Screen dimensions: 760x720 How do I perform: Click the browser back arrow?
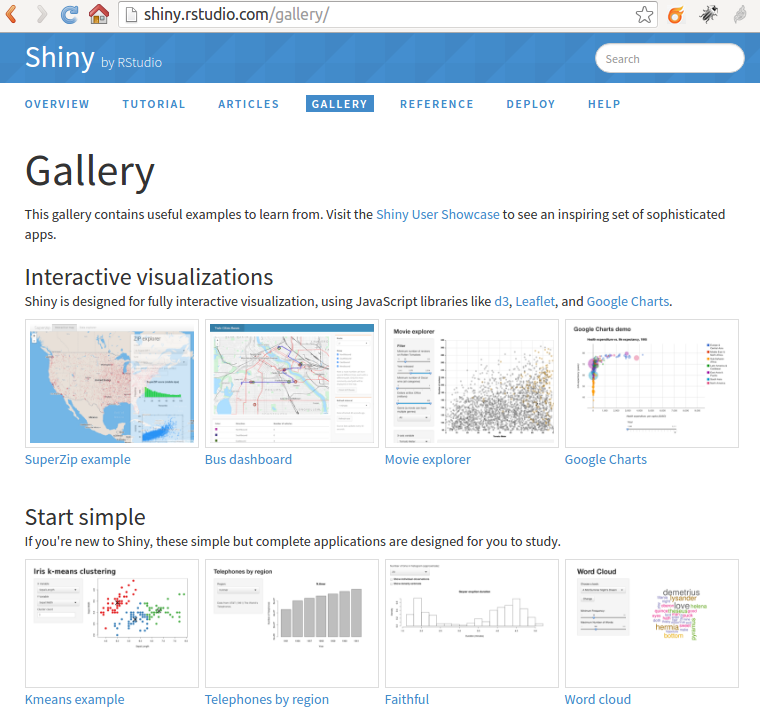click(12, 14)
